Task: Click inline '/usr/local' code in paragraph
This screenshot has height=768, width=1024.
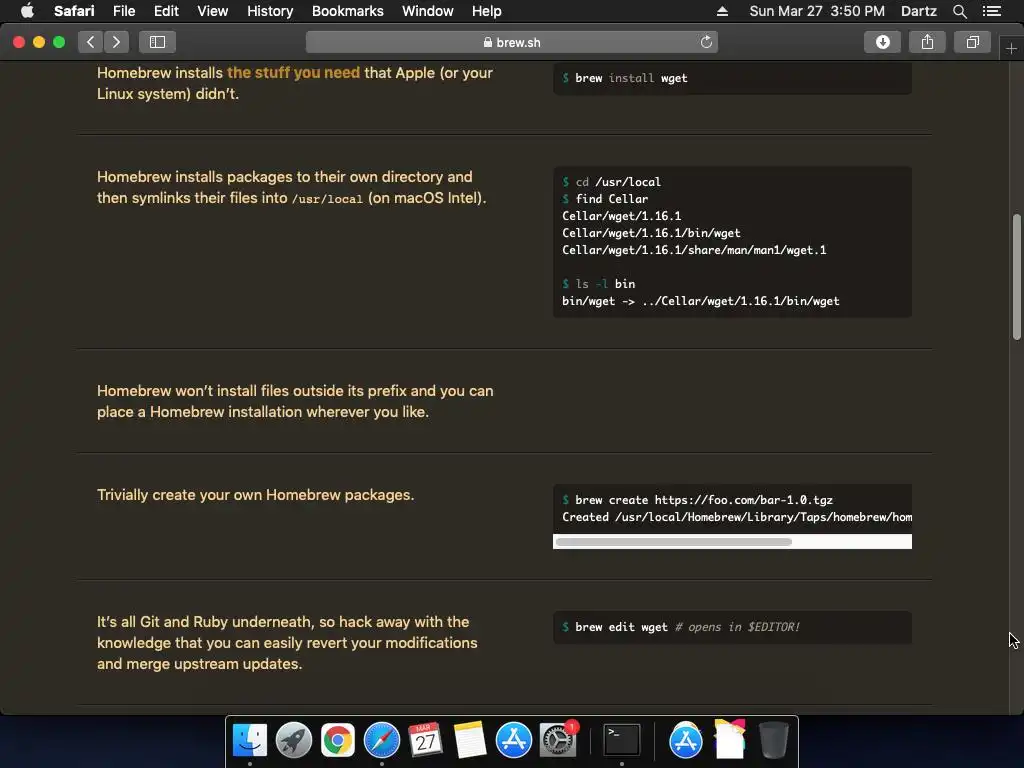Action: (x=327, y=199)
